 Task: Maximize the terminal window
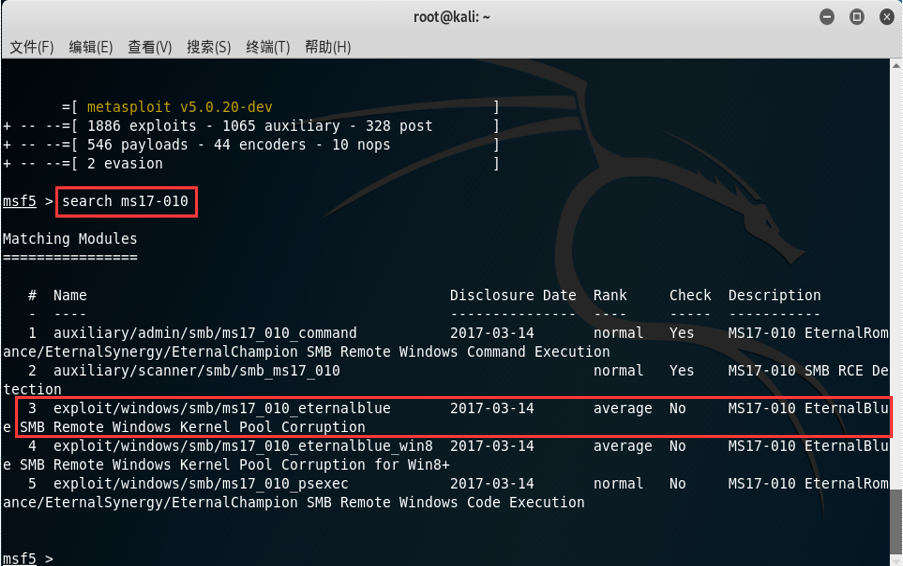click(857, 17)
